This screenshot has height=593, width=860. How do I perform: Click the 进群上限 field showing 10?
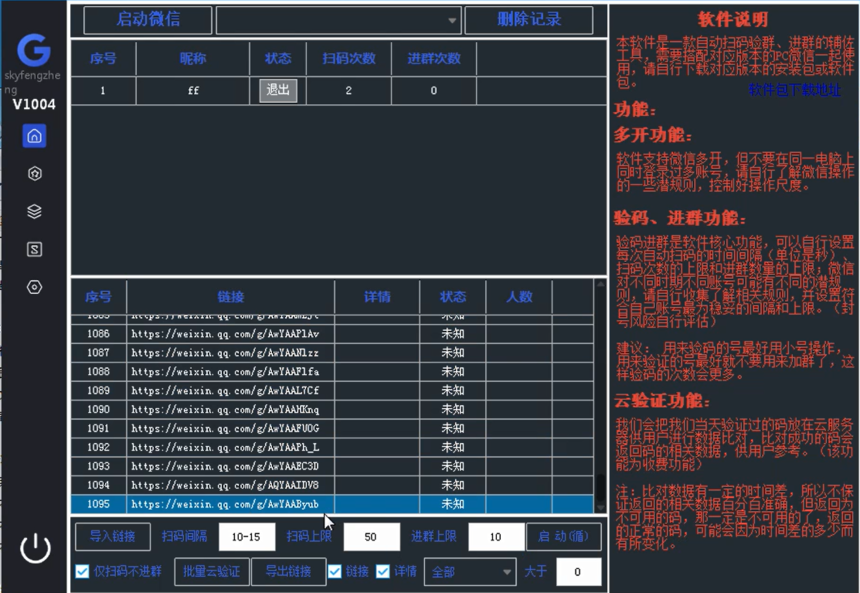[x=496, y=537]
